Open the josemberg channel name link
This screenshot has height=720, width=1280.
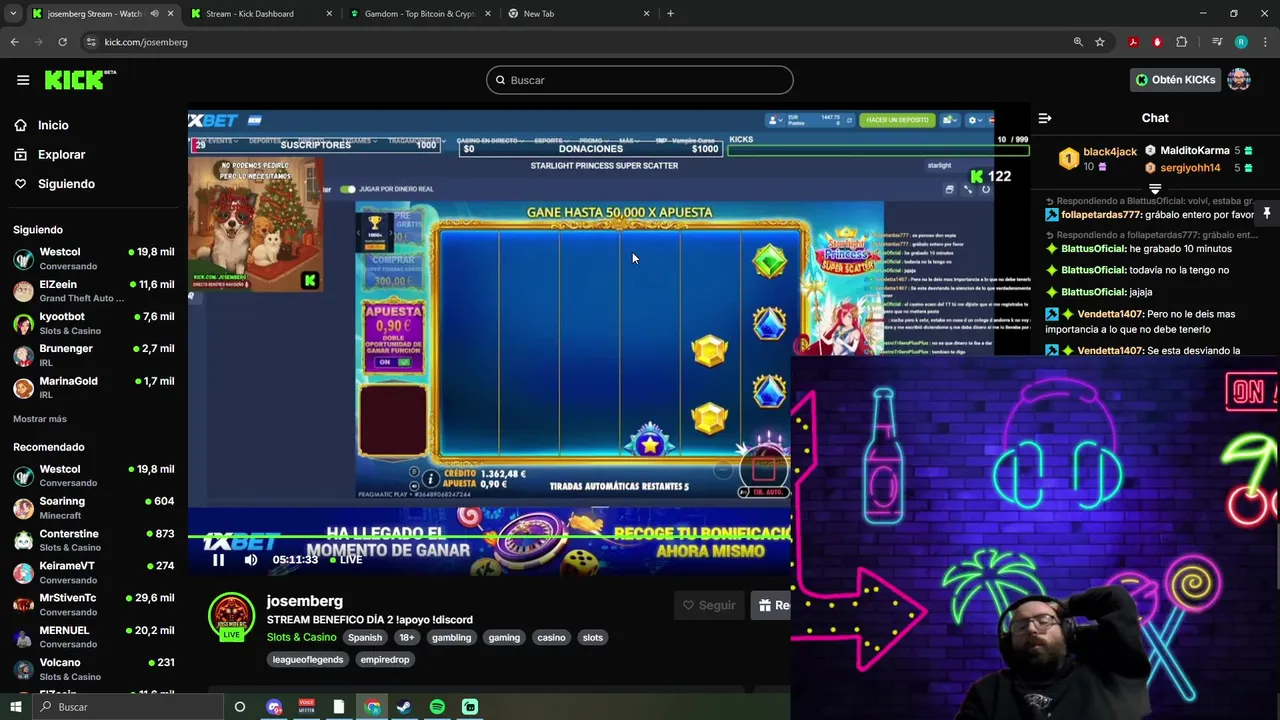point(304,601)
